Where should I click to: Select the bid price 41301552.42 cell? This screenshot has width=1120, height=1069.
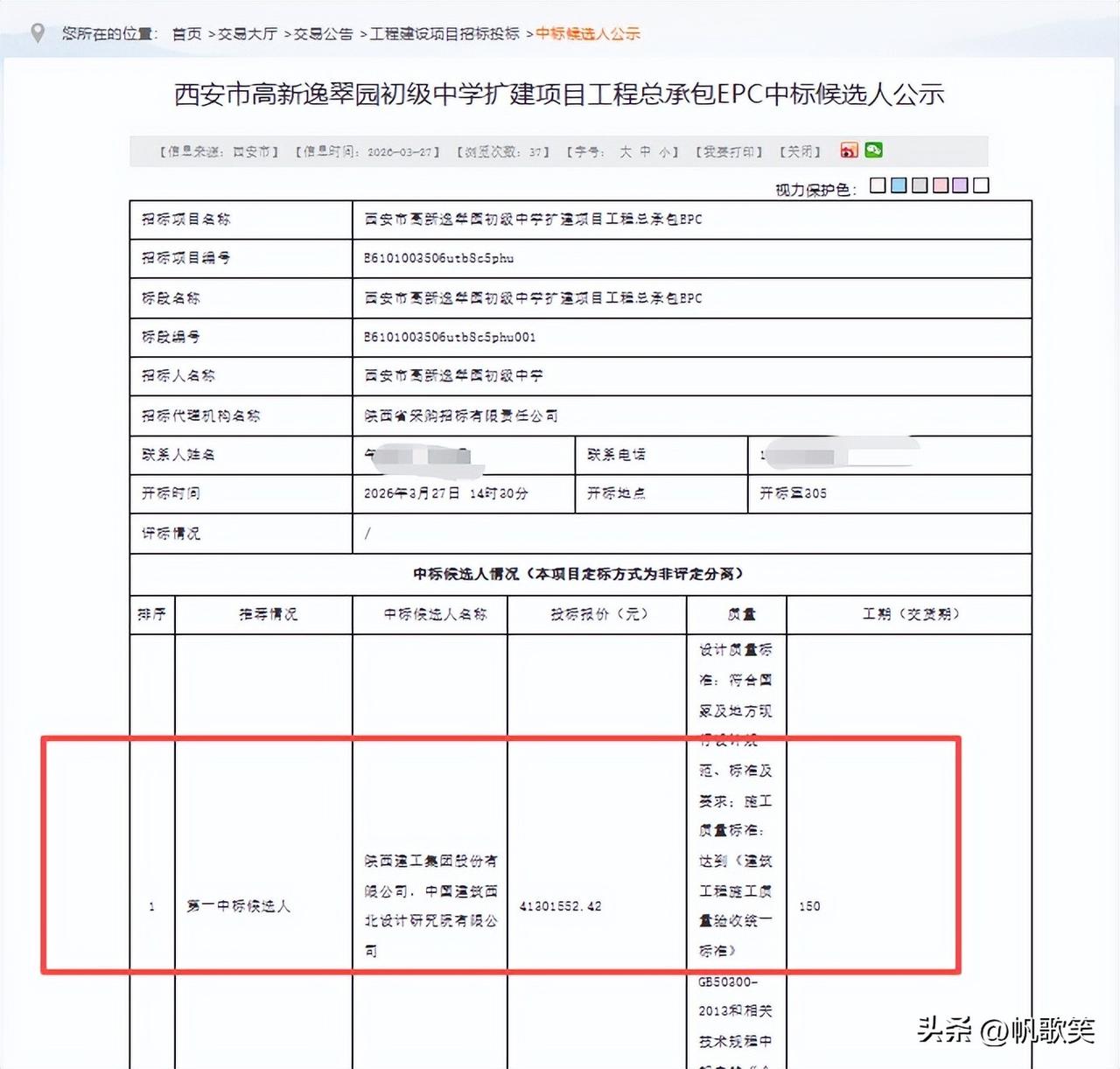point(561,907)
